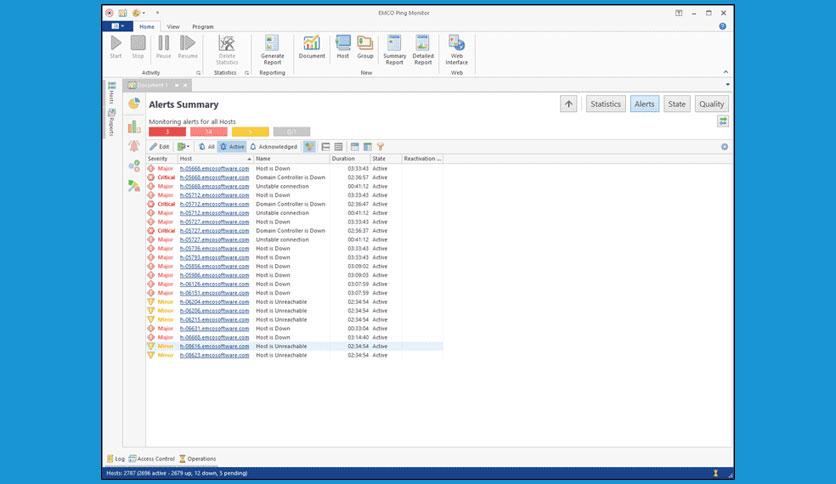
Task: Click the gray alerts count bar
Action: point(292,132)
